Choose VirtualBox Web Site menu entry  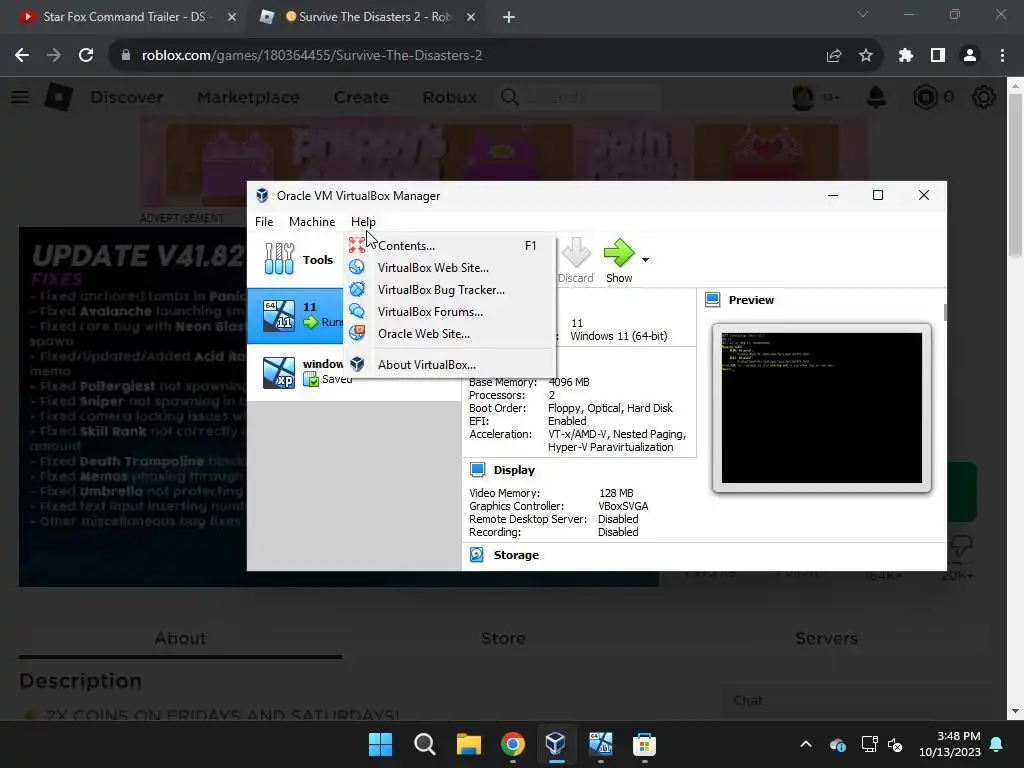449,268
